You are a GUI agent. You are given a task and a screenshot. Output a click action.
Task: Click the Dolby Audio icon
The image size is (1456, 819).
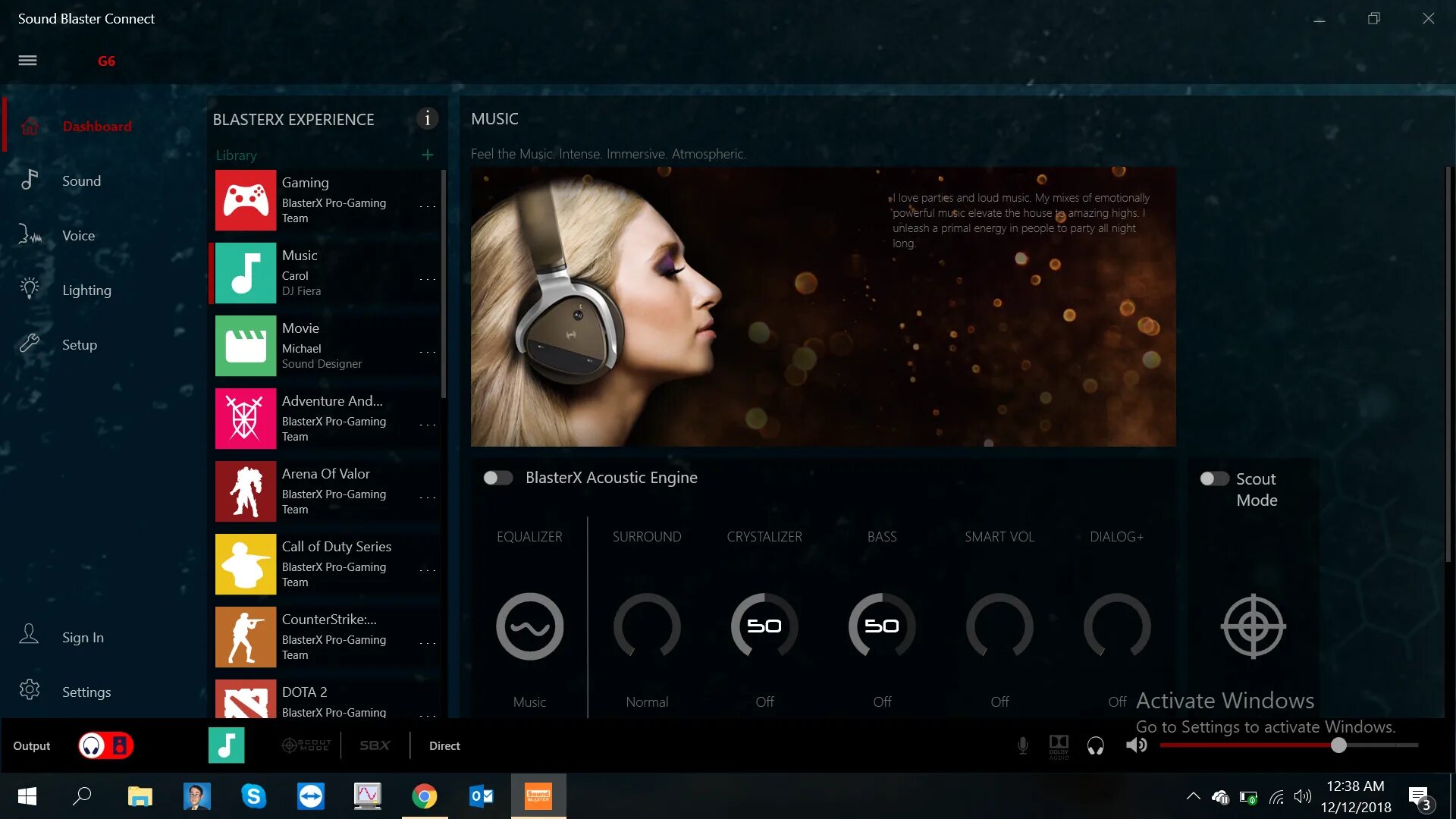[x=1059, y=745]
